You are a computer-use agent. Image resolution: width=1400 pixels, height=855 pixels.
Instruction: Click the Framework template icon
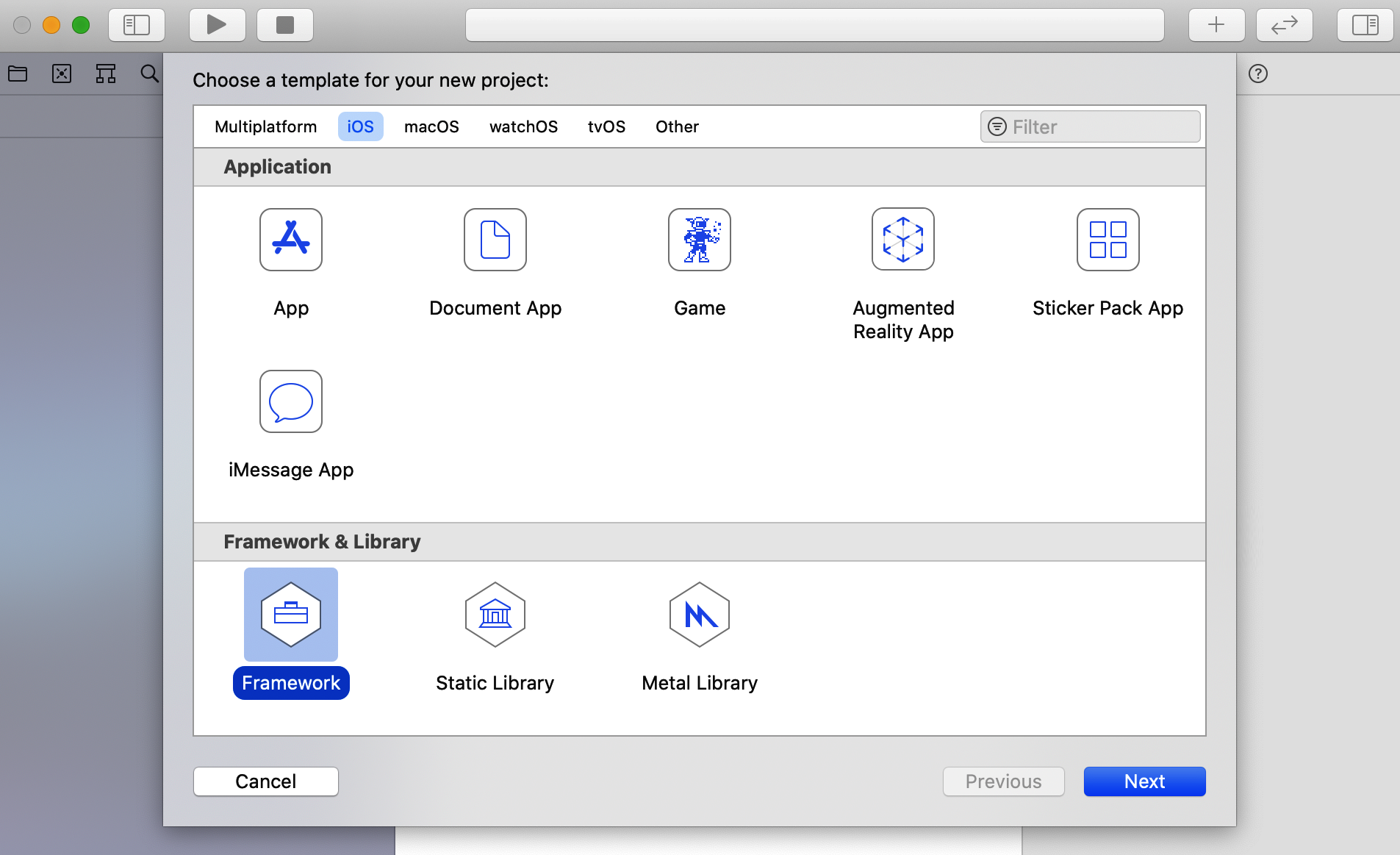click(x=291, y=615)
